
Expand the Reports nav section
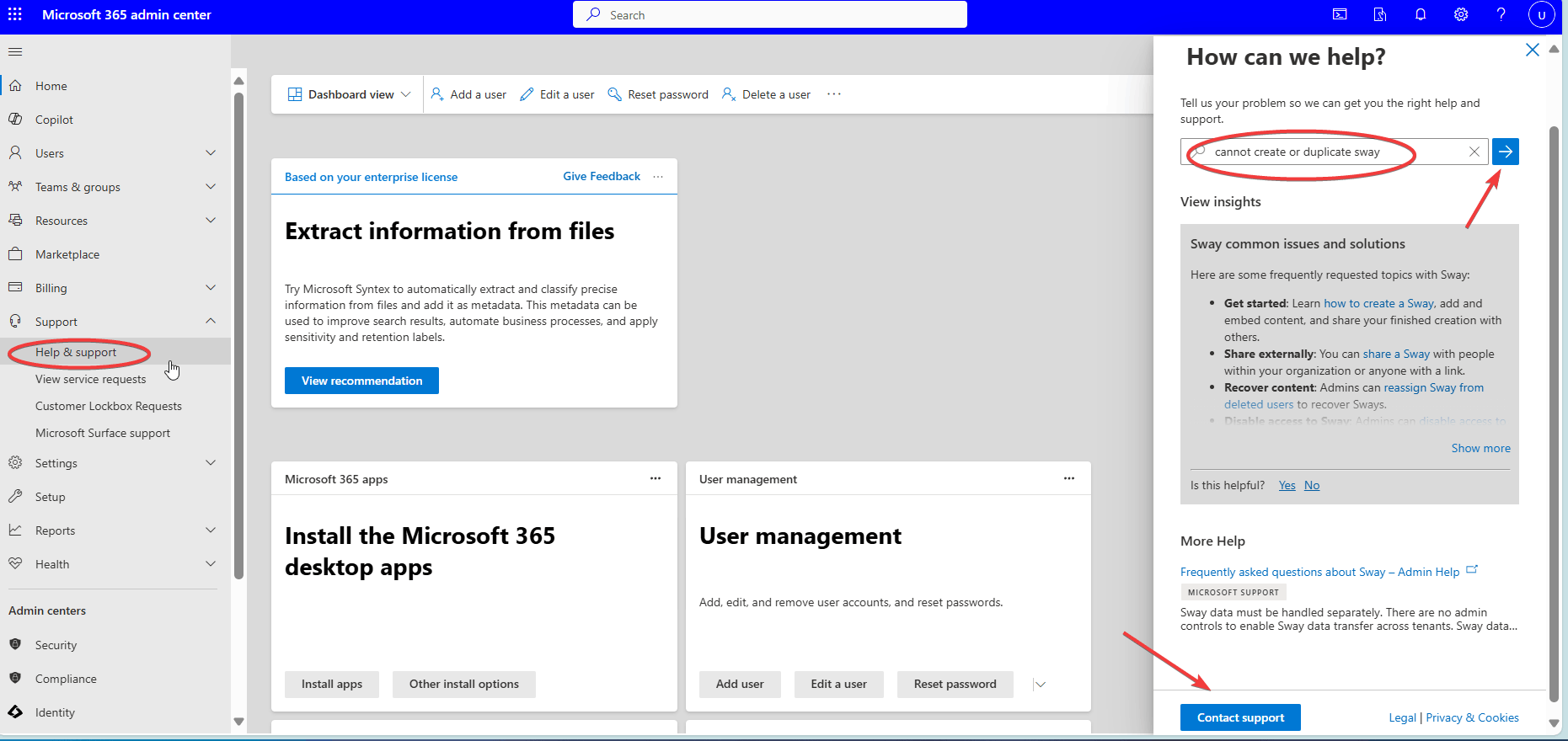tap(211, 530)
